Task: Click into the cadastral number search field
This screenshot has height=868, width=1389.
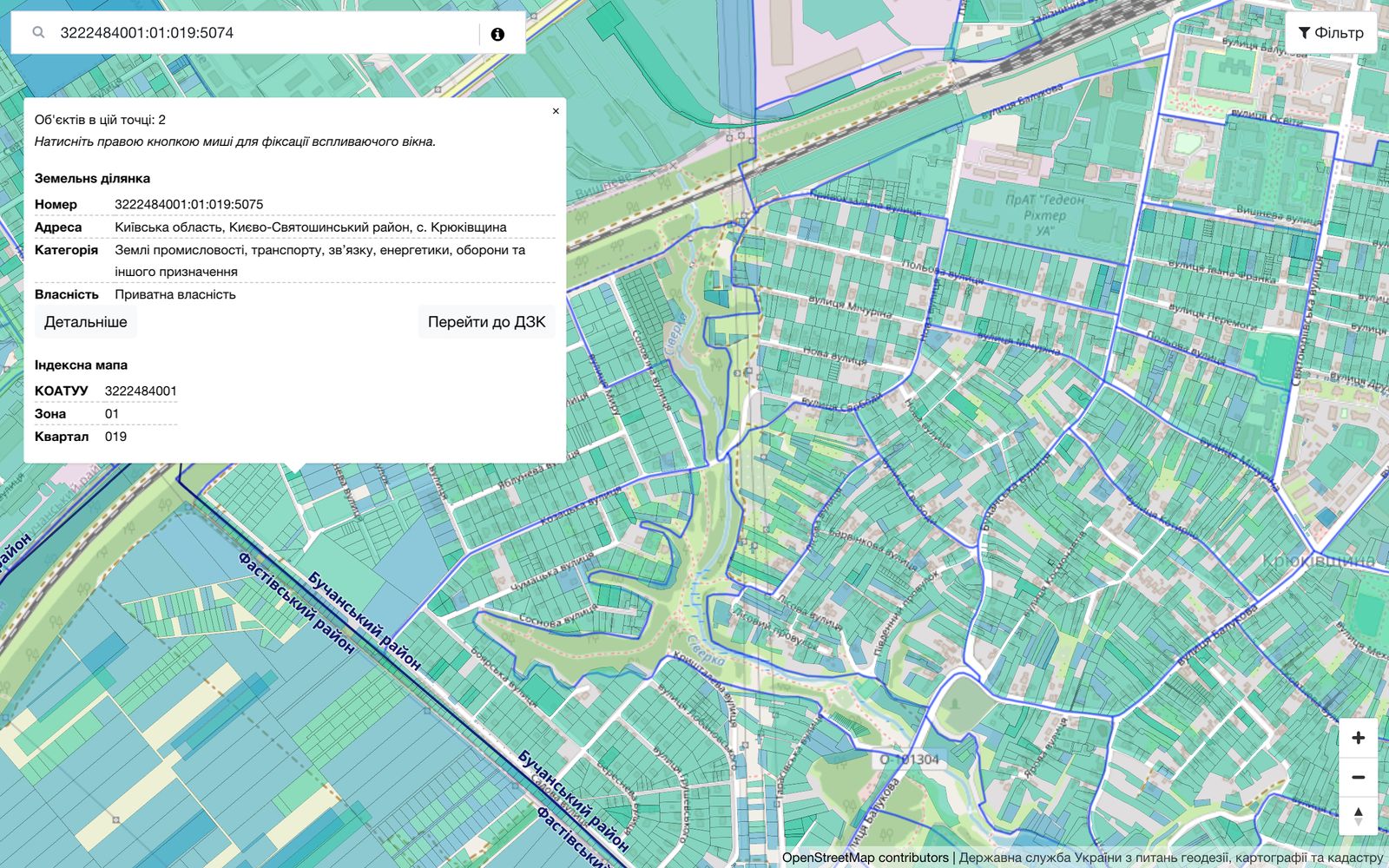Action: tap(265, 33)
